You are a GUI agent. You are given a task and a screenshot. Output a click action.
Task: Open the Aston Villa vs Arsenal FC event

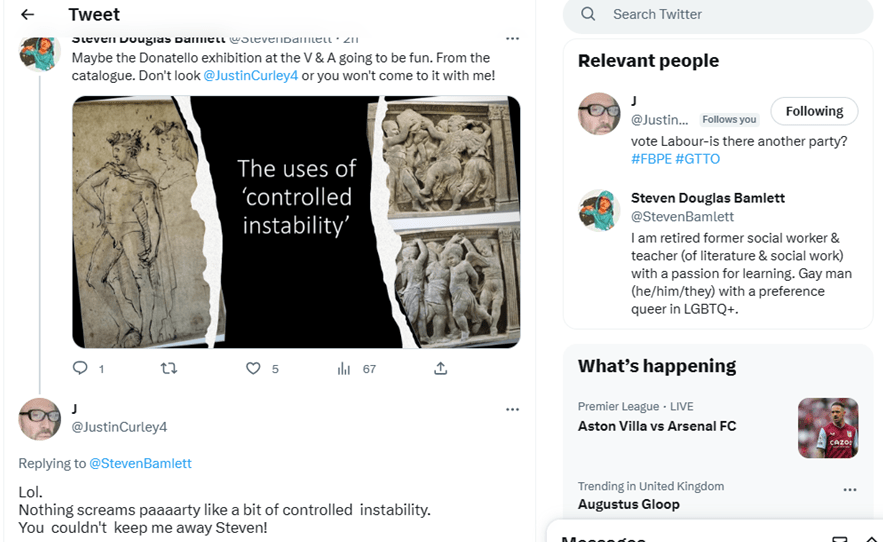pyautogui.click(x=656, y=426)
